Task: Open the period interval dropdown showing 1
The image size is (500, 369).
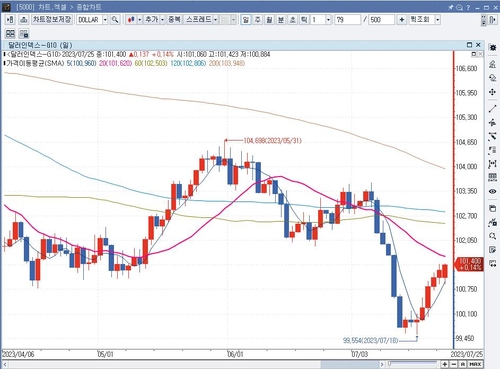Action: pos(328,20)
